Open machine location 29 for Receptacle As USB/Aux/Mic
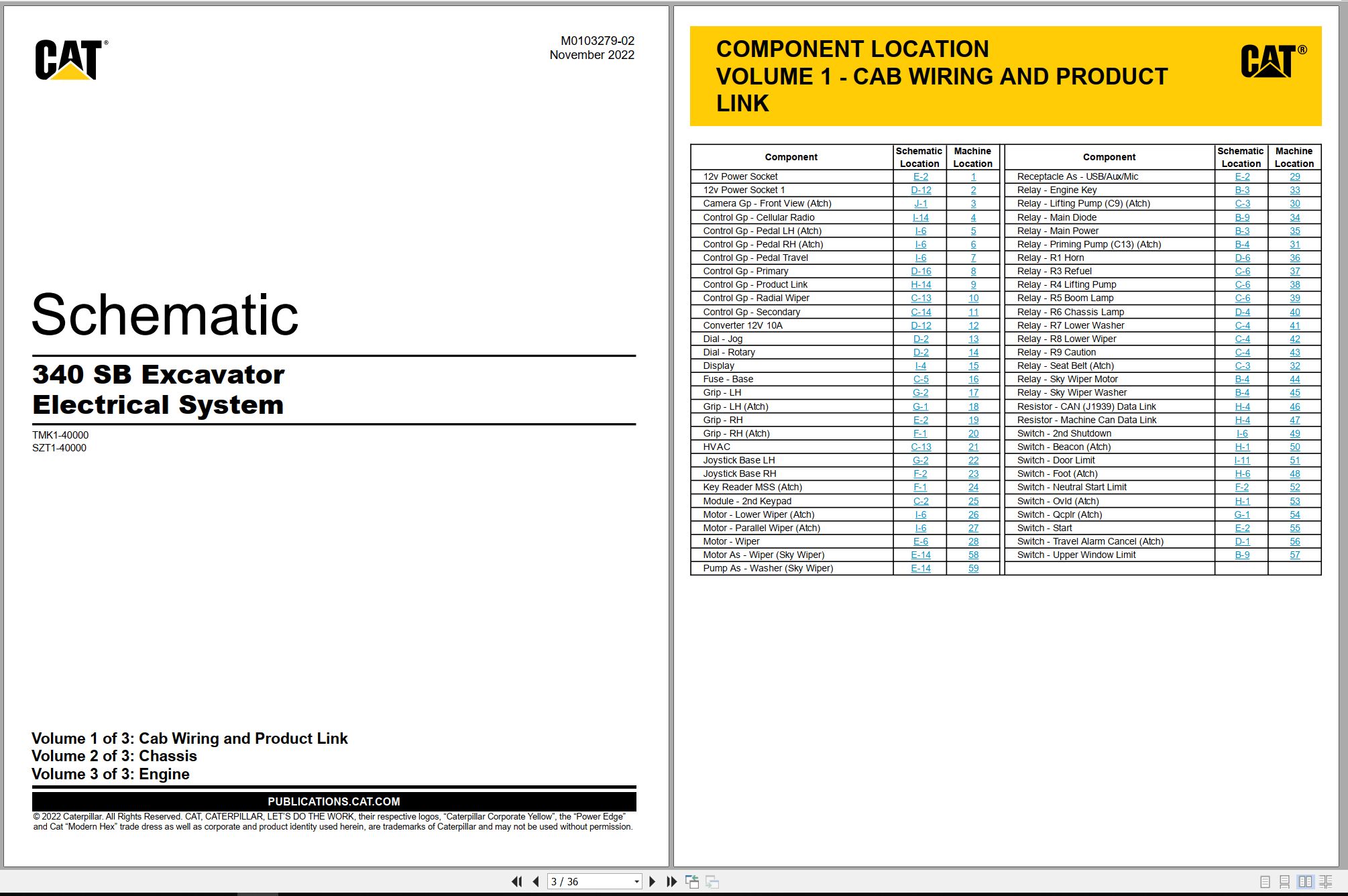This screenshot has height=896, width=1348. click(x=1294, y=176)
